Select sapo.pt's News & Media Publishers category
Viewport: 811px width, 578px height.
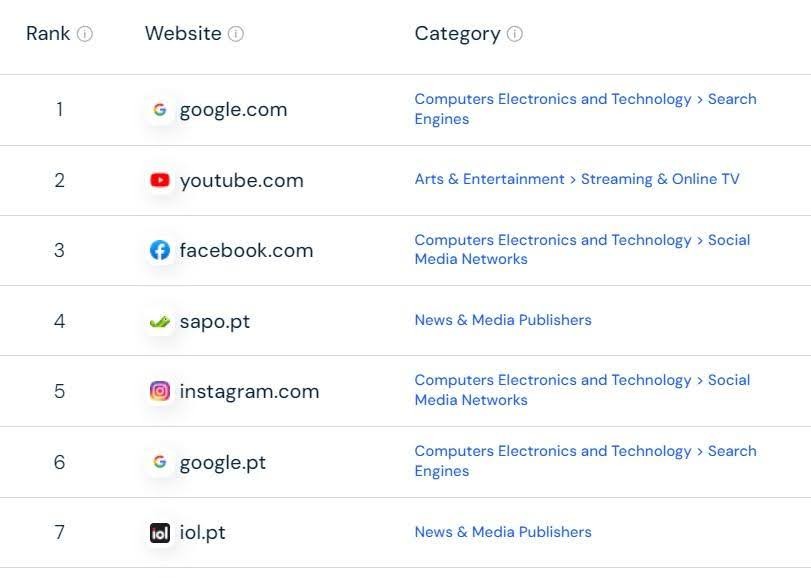tap(503, 320)
